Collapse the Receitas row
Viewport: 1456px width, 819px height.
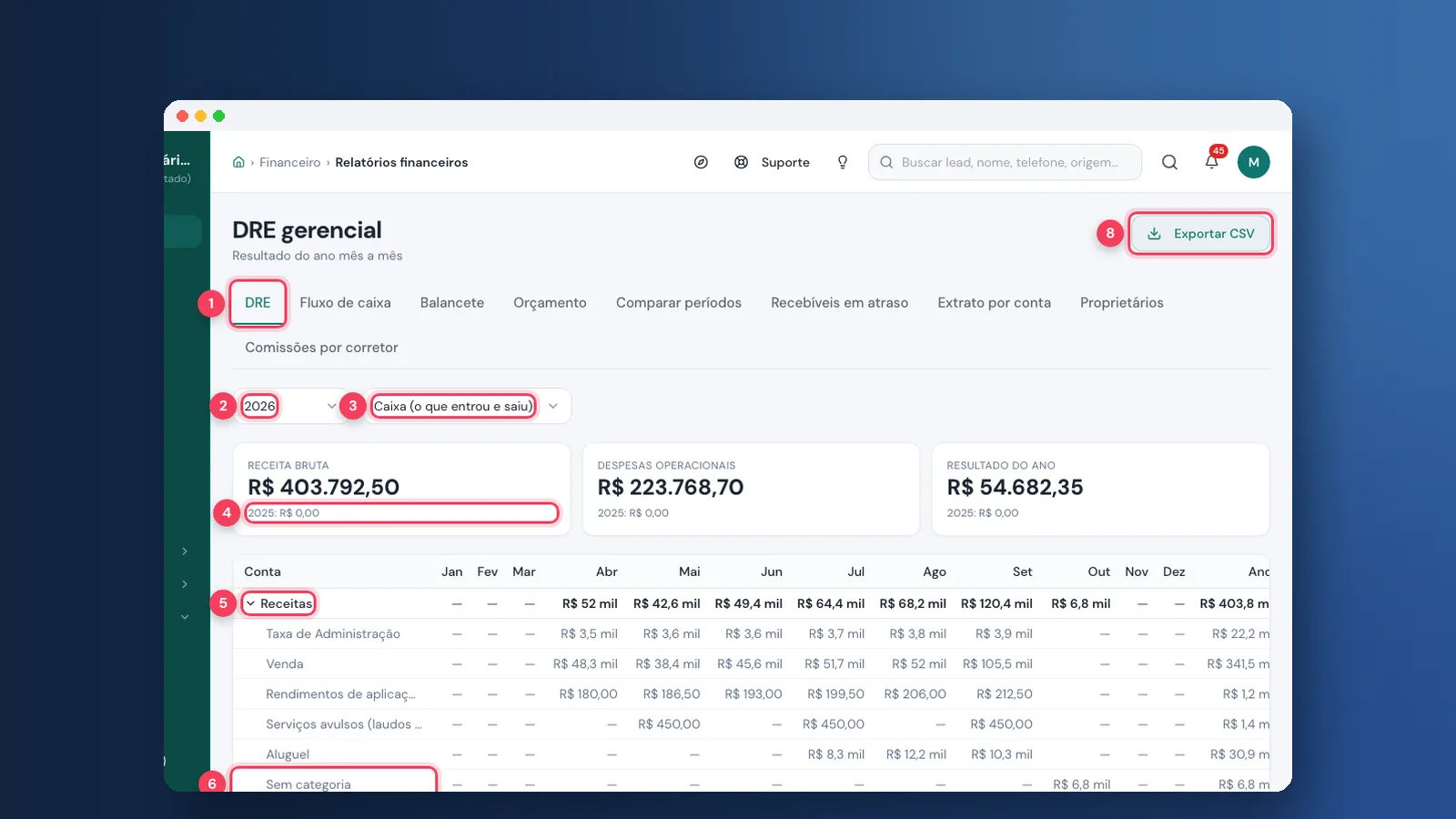pyautogui.click(x=278, y=603)
